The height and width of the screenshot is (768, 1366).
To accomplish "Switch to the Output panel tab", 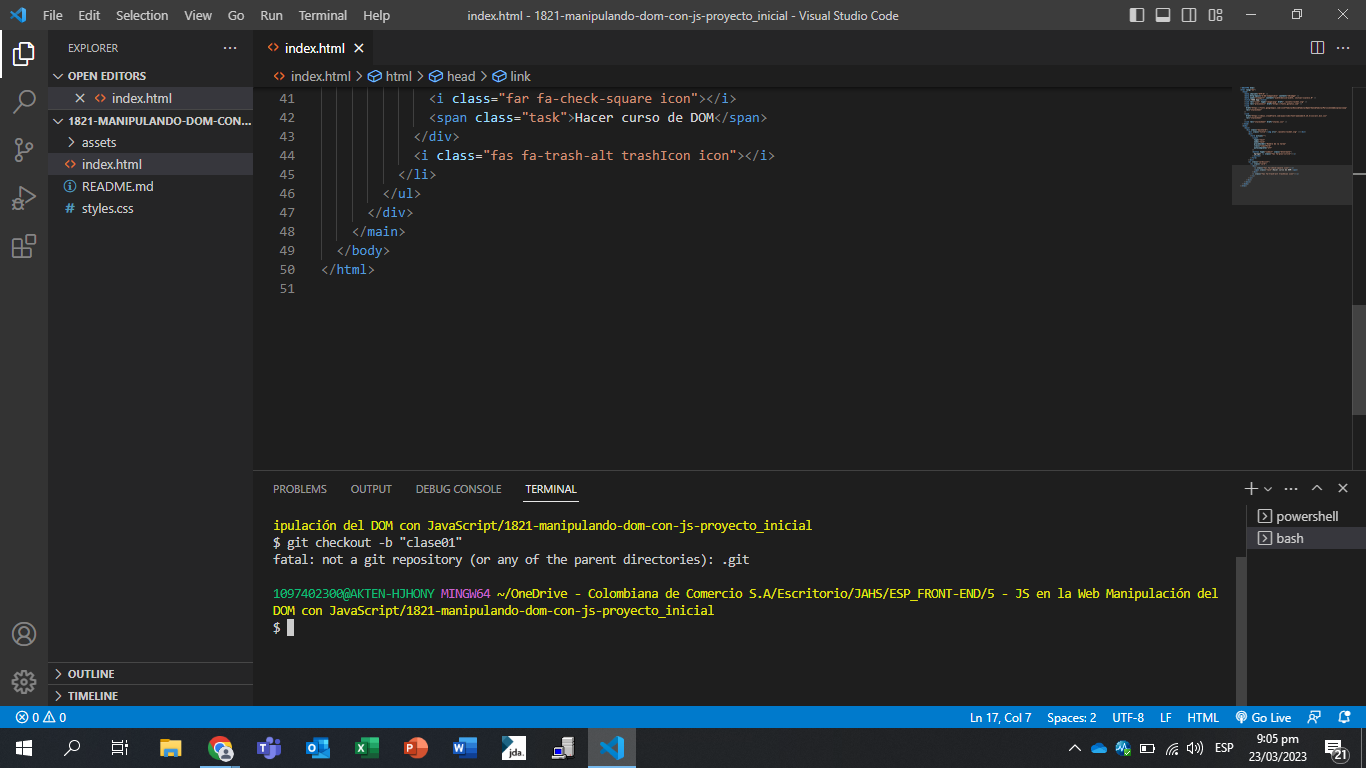I will 371,489.
